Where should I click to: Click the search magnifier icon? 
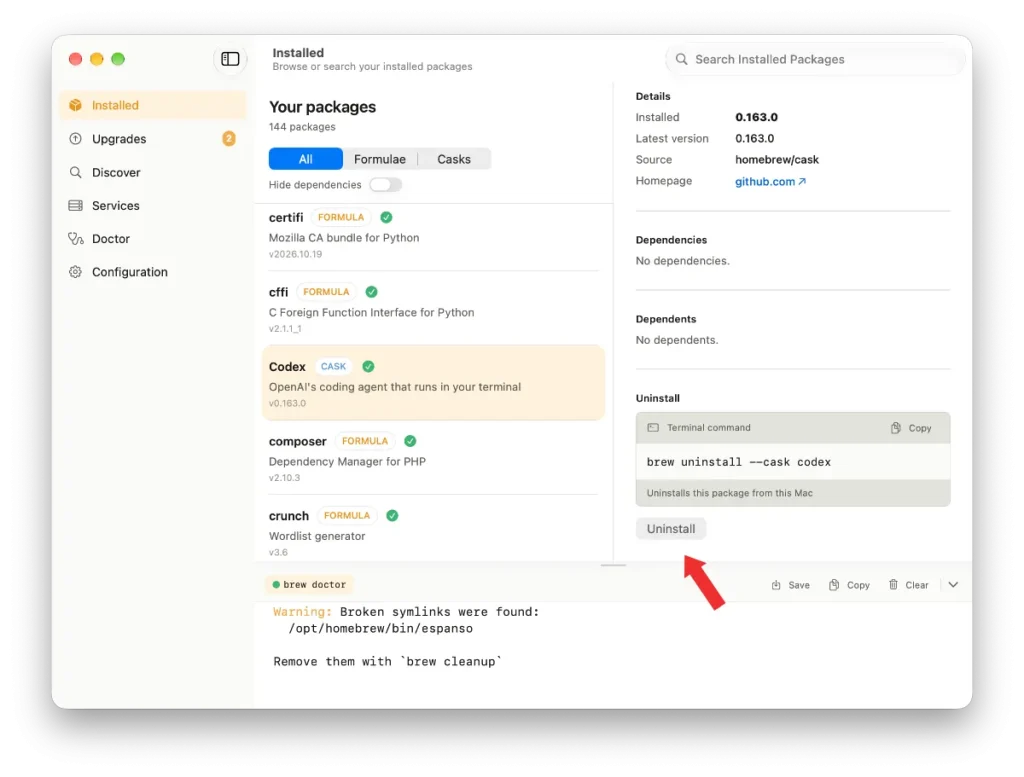(x=681, y=59)
